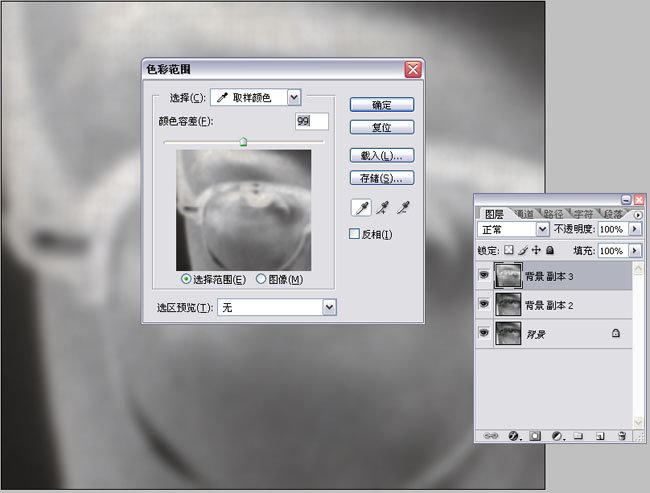
Task: Click the opacity 100% field
Action: pyautogui.click(x=613, y=229)
